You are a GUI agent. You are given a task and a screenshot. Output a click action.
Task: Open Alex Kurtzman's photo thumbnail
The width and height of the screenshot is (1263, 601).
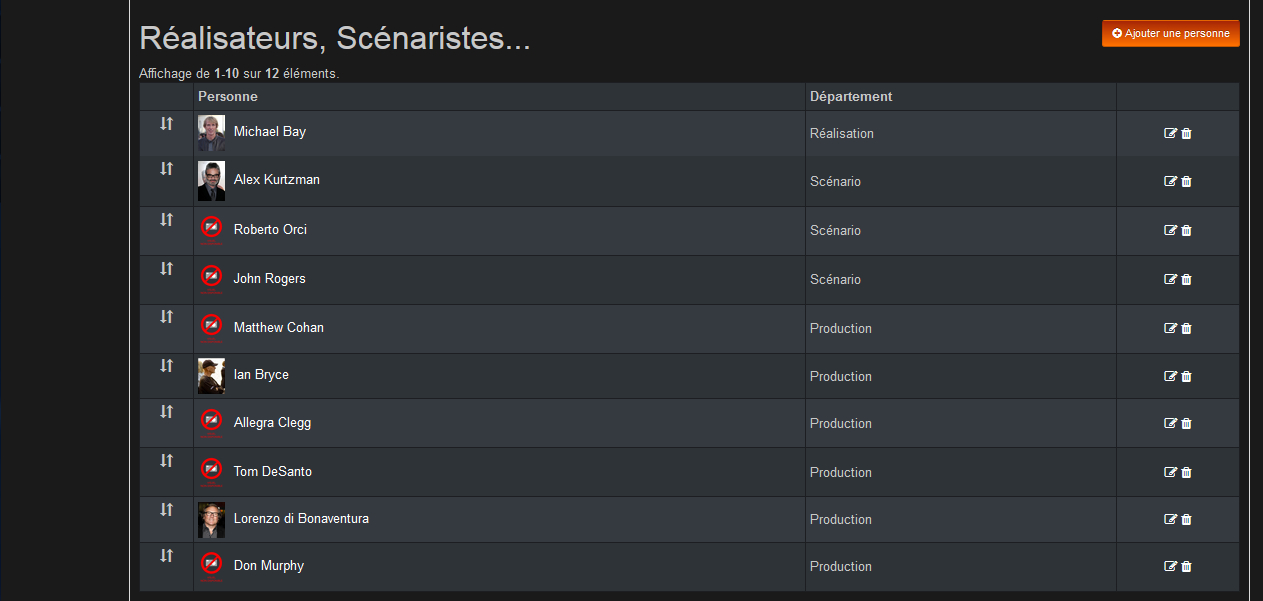click(211, 181)
